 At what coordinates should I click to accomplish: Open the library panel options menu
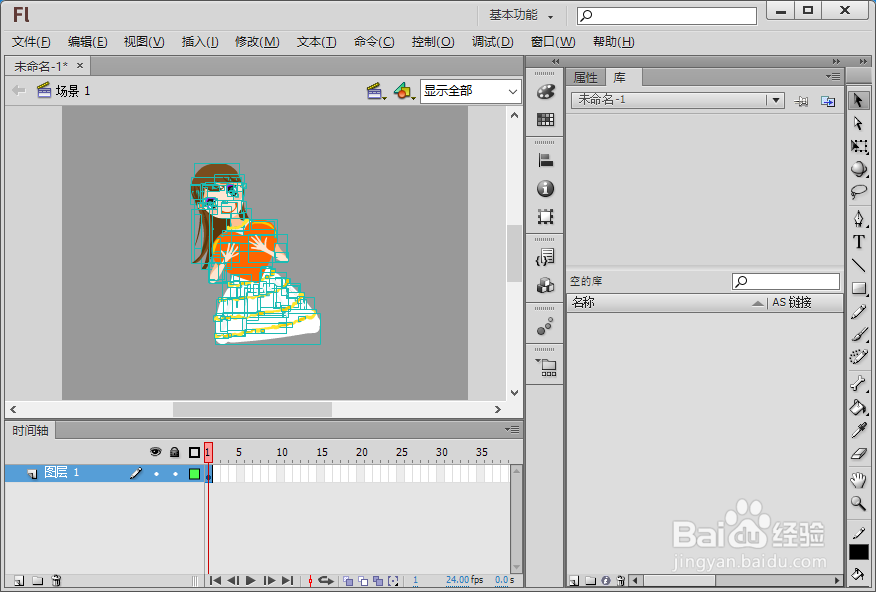[x=833, y=77]
